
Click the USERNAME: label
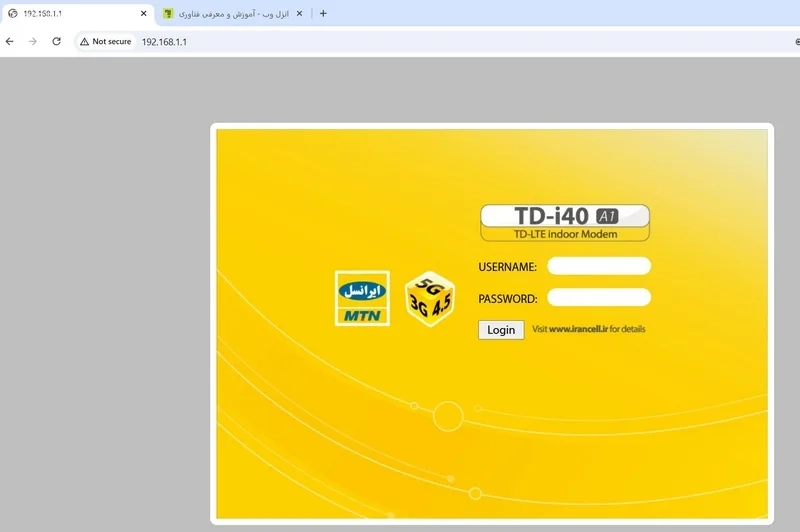pyautogui.click(x=508, y=267)
